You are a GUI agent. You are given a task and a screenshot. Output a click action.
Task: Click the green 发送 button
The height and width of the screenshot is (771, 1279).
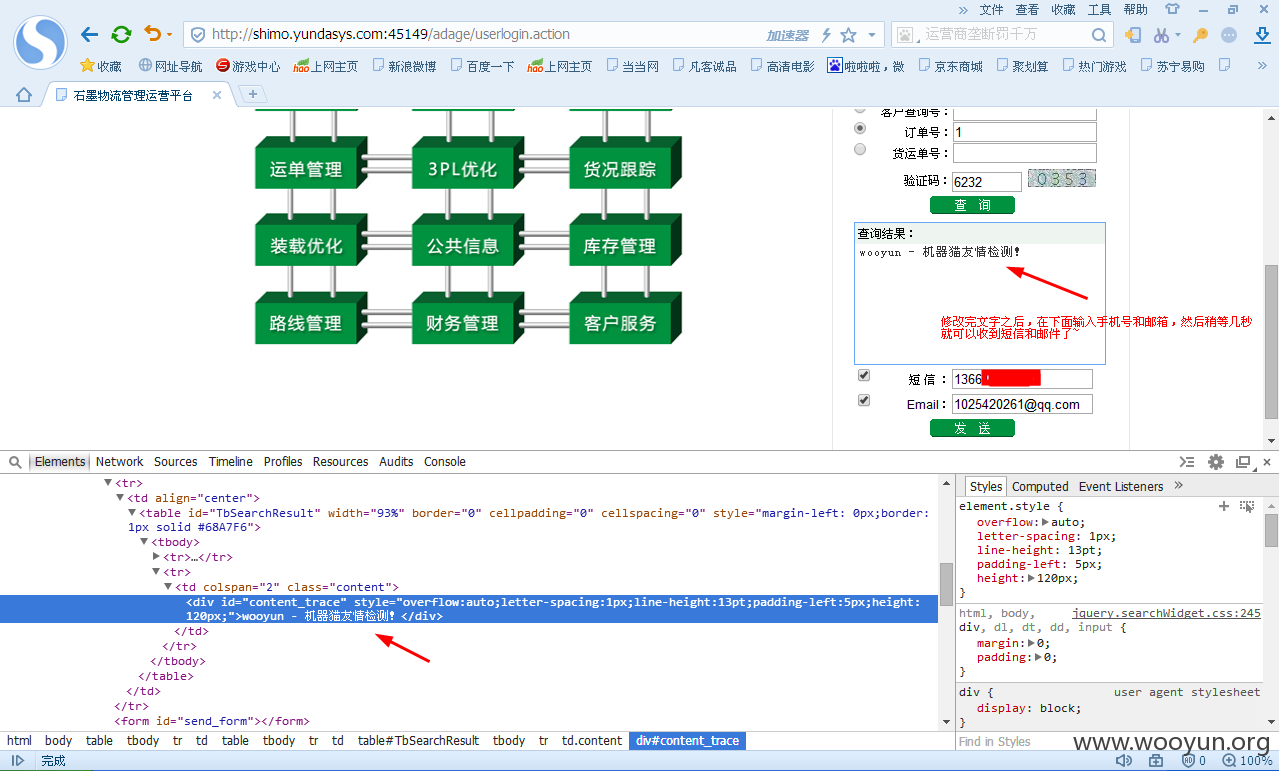coord(972,428)
